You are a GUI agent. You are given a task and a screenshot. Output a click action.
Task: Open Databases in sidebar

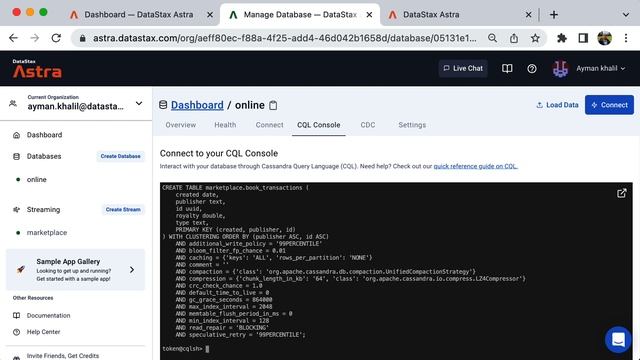[x=44, y=156]
